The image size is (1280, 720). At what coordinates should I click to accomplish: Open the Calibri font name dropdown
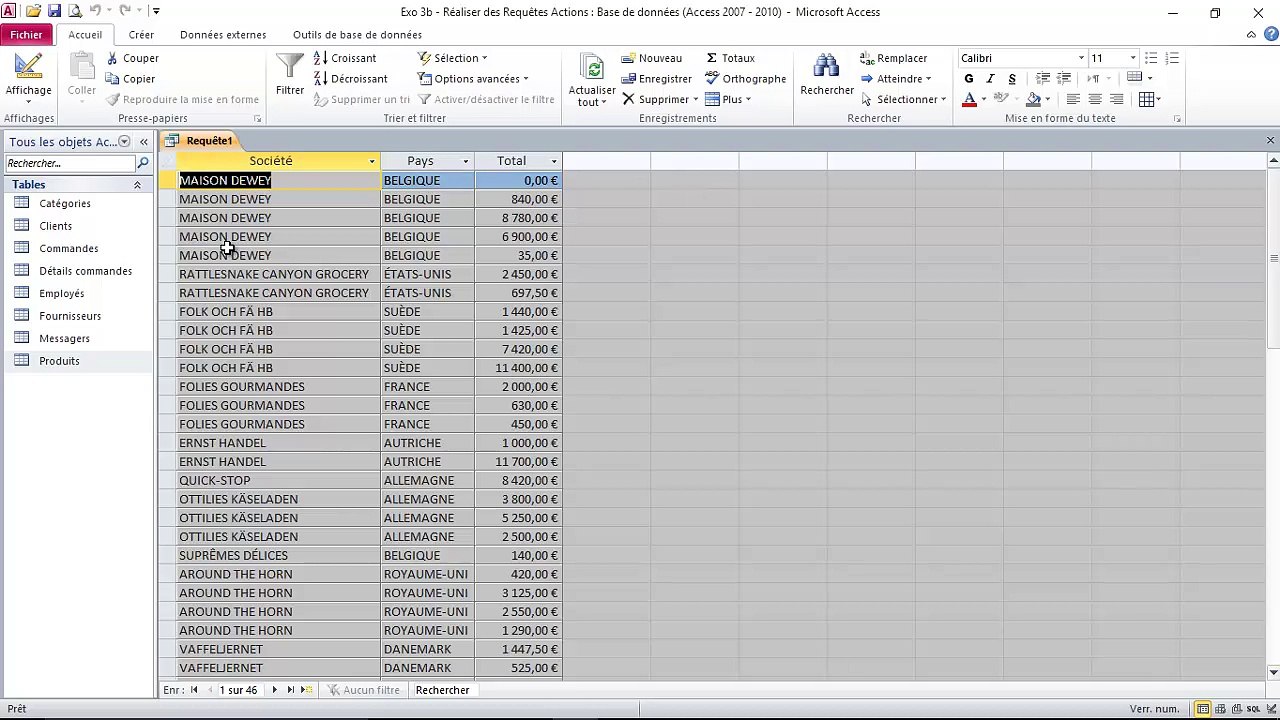(1081, 58)
